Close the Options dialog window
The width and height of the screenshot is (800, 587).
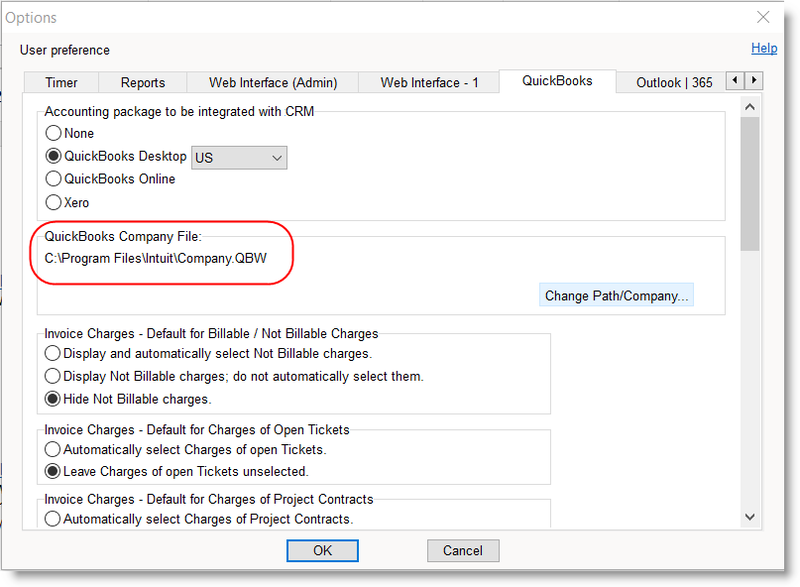click(x=763, y=18)
